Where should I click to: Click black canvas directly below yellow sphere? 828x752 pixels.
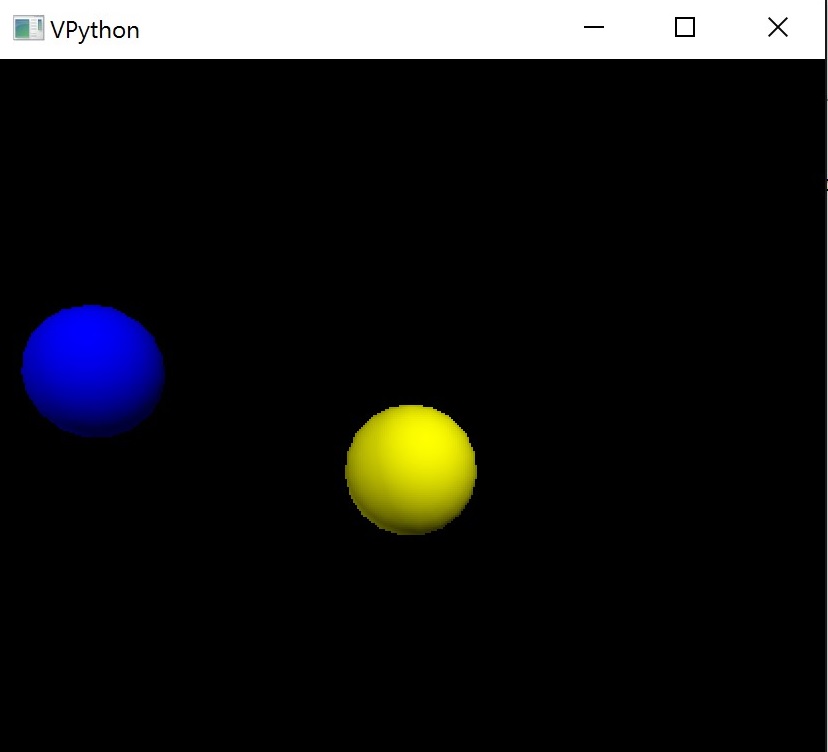coord(411,630)
